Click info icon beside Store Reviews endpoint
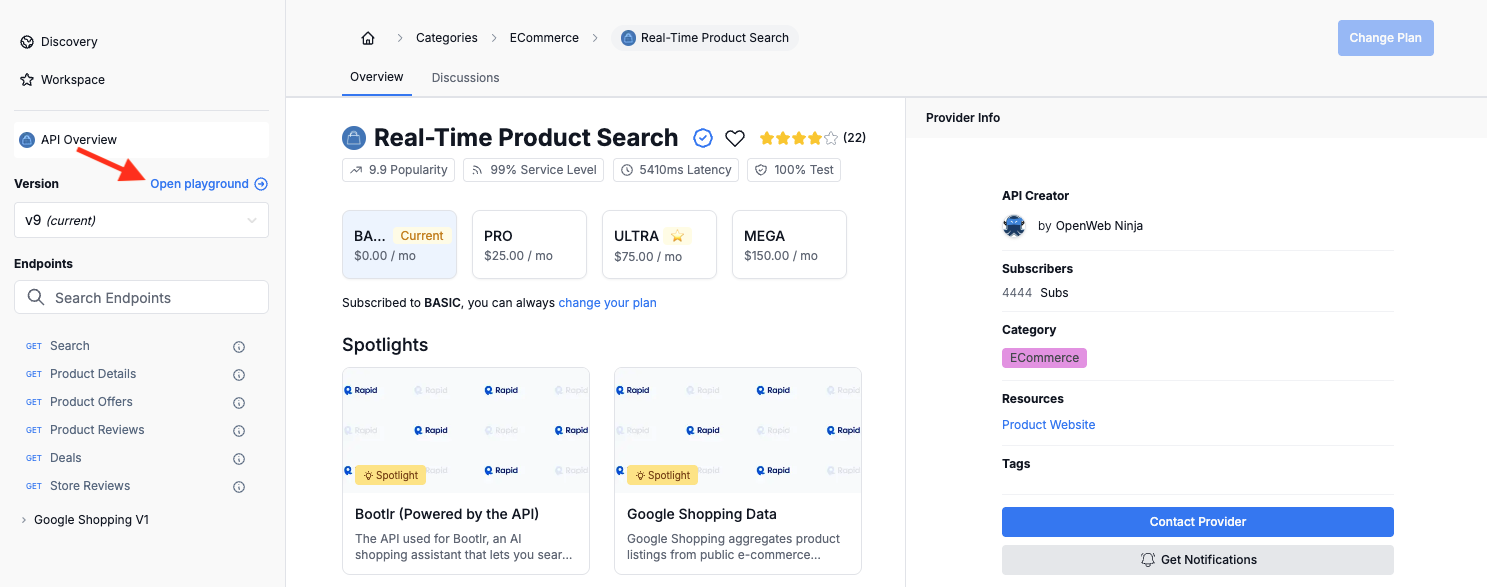The width and height of the screenshot is (1487, 587). click(239, 487)
